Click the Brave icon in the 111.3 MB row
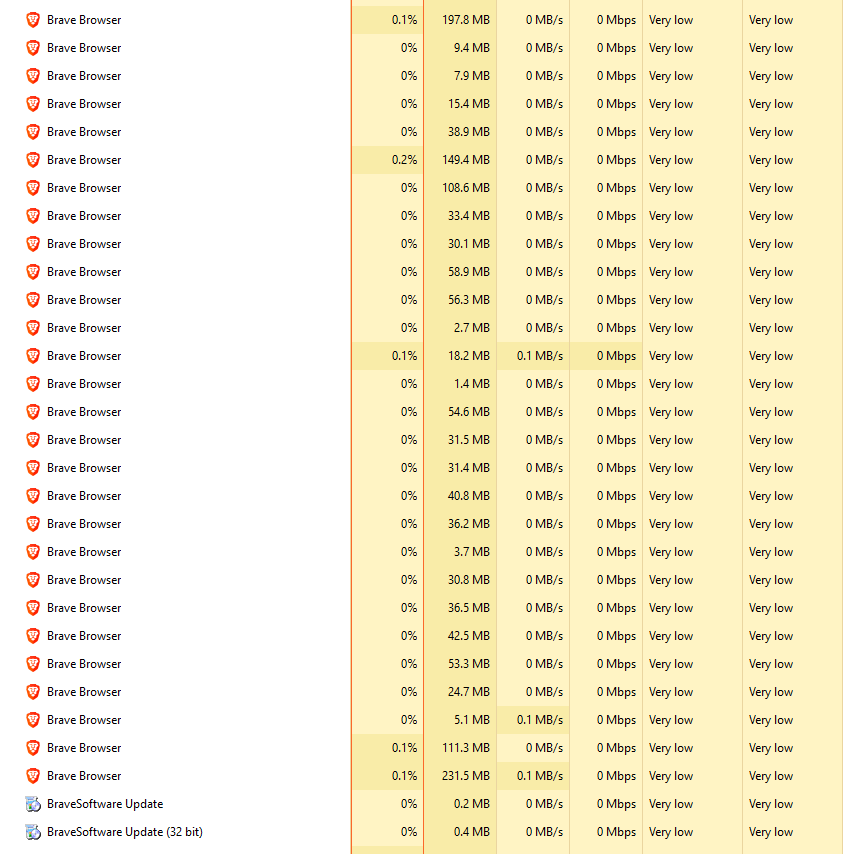The image size is (850, 854). (x=33, y=748)
